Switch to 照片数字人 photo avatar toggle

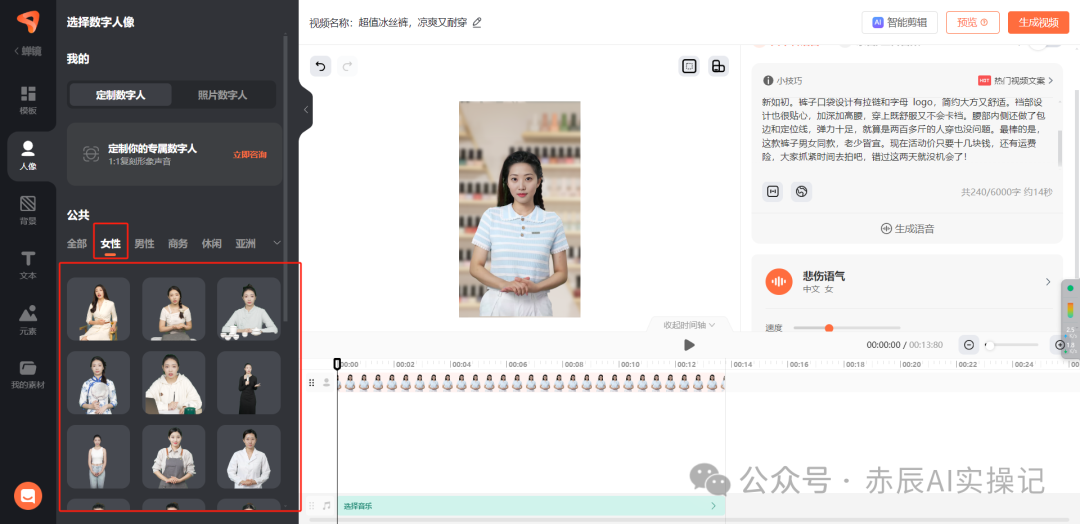tap(222, 95)
